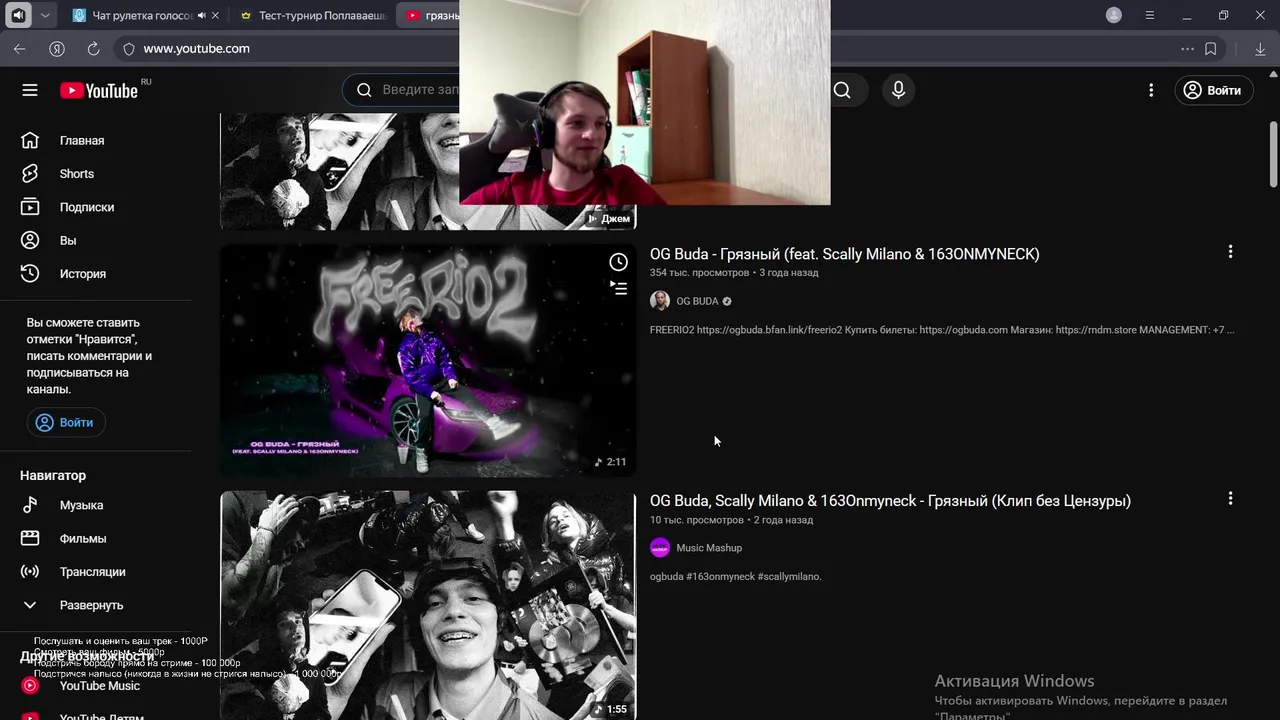Screen dimensions: 1280x720
Task: Go back with browser back arrow
Action: (x=20, y=48)
